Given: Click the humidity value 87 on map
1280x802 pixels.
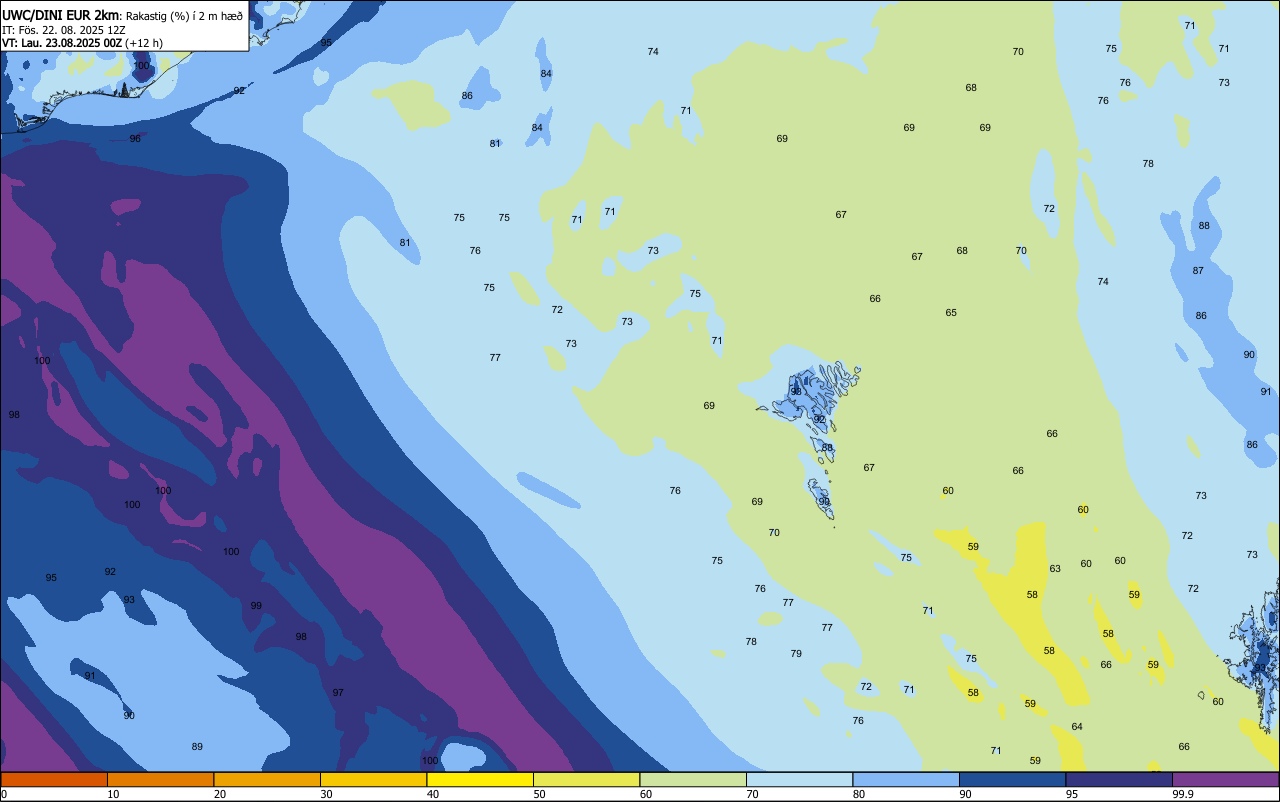Looking at the screenshot, I should (1198, 271).
